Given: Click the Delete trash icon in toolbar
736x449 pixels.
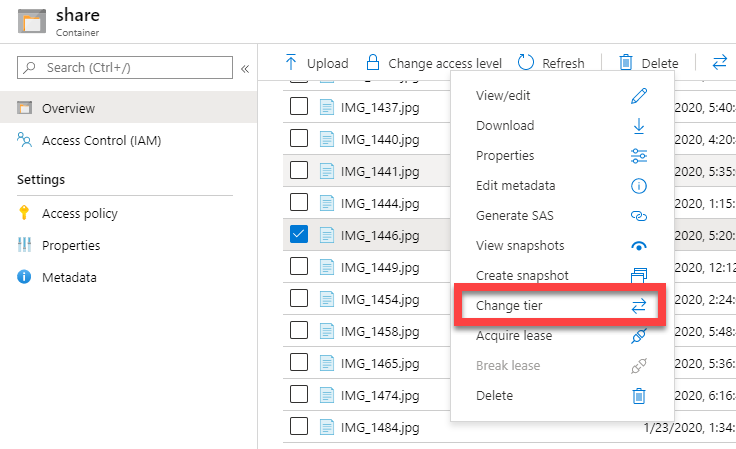Looking at the screenshot, I should (626, 62).
